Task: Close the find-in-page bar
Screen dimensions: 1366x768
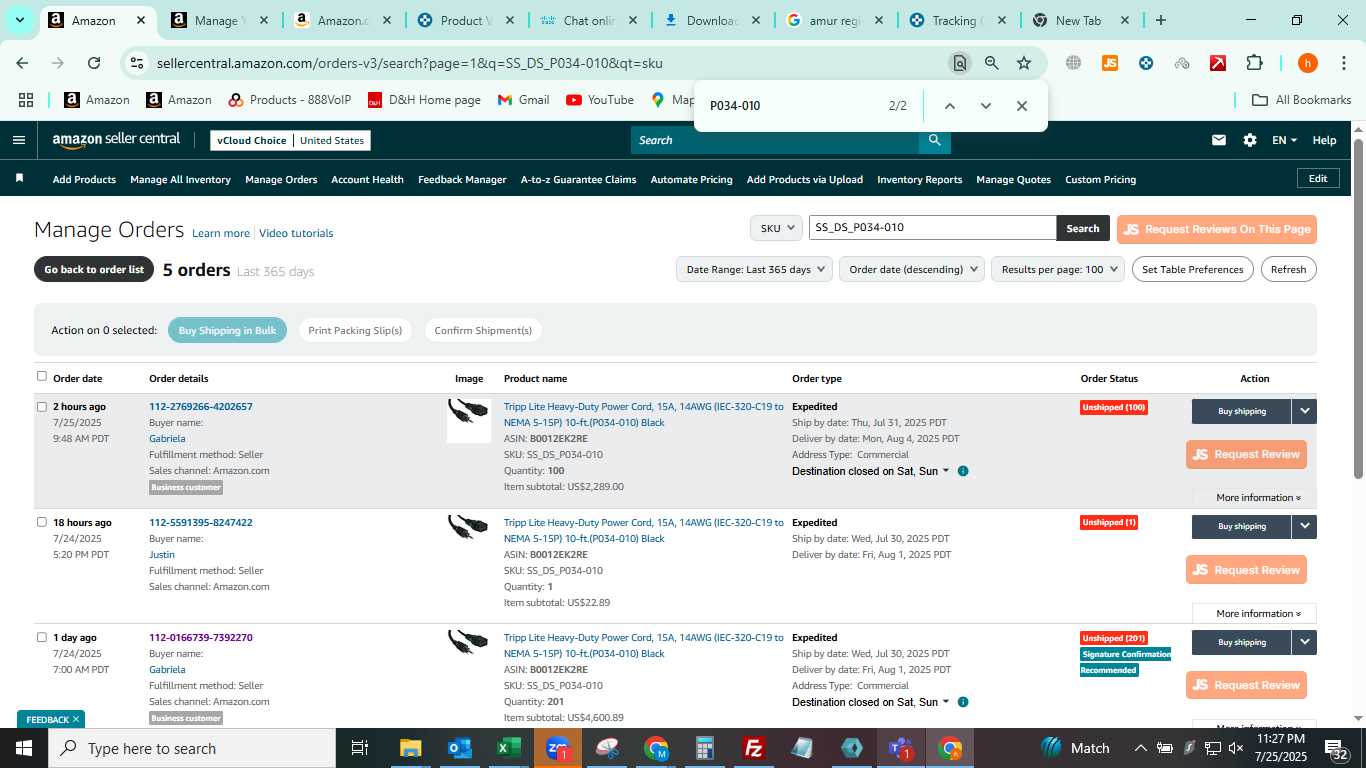Action: 1022,106
